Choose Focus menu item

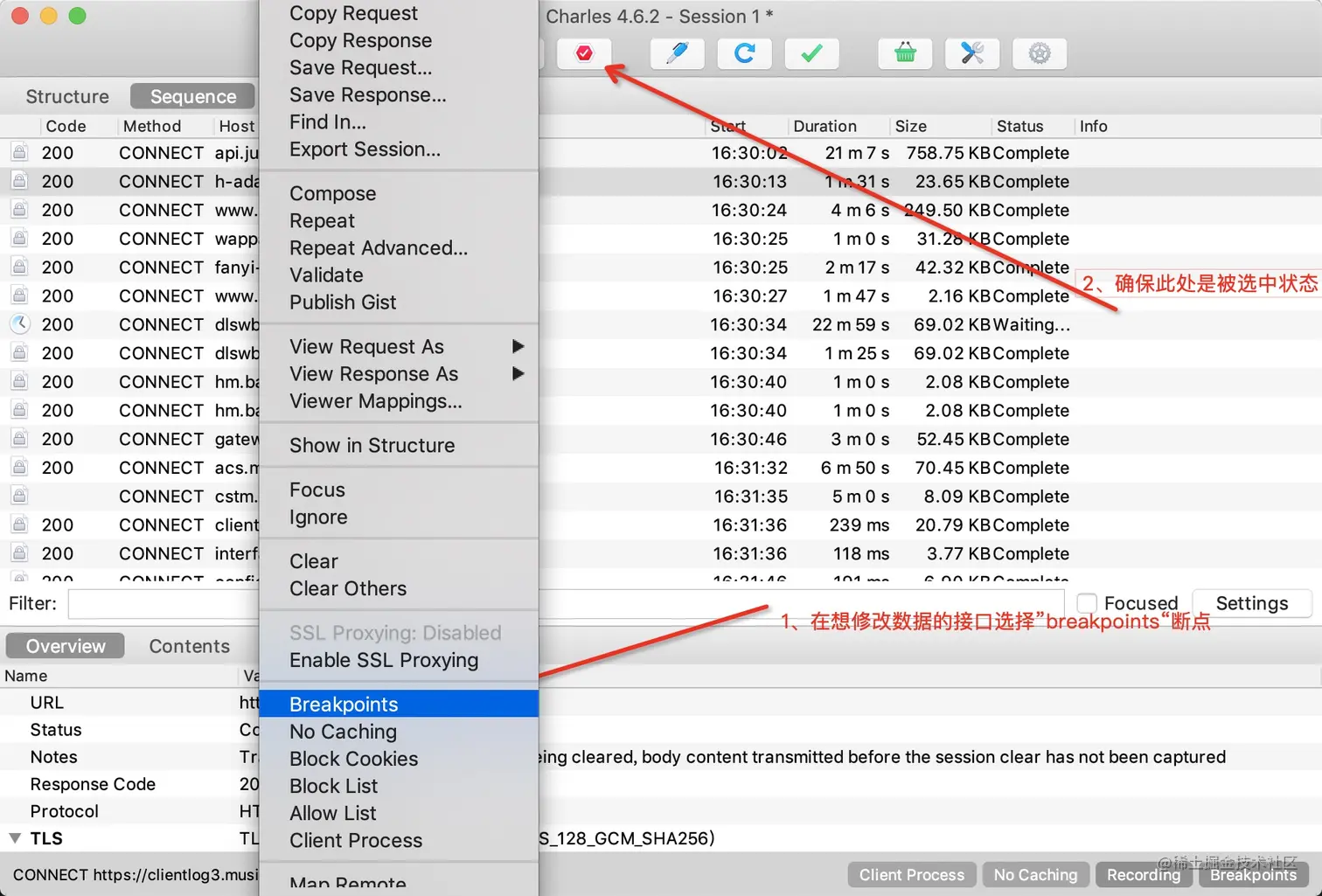[399, 490]
